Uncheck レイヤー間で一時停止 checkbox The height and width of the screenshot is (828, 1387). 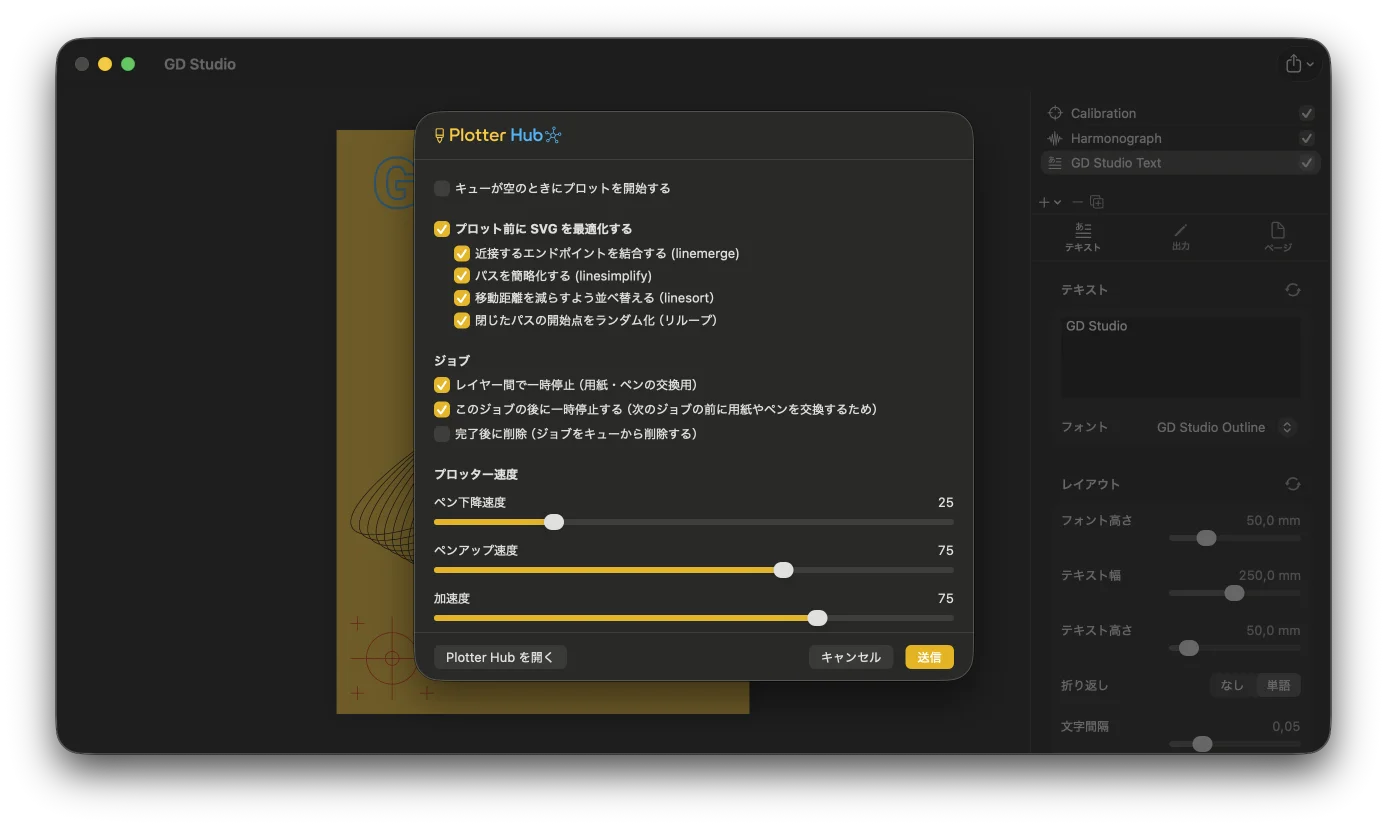pos(442,385)
